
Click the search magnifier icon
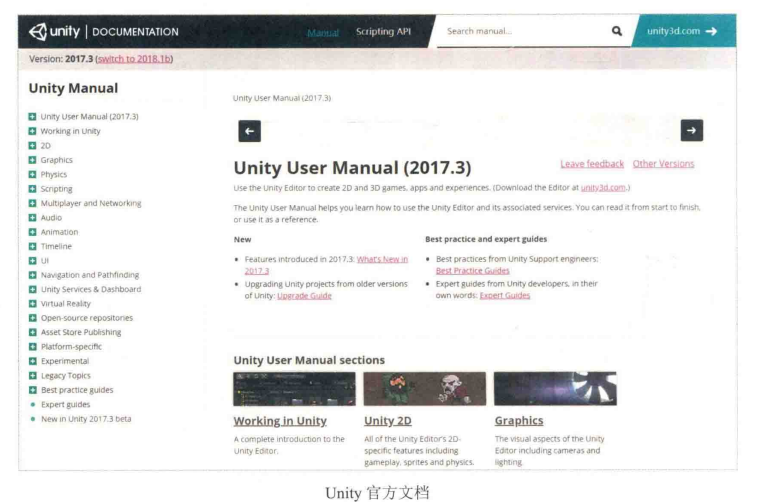click(x=616, y=31)
